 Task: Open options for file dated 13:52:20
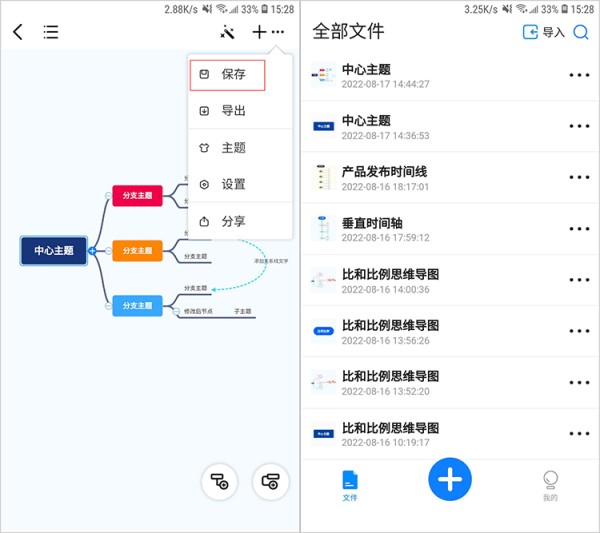pos(579,382)
